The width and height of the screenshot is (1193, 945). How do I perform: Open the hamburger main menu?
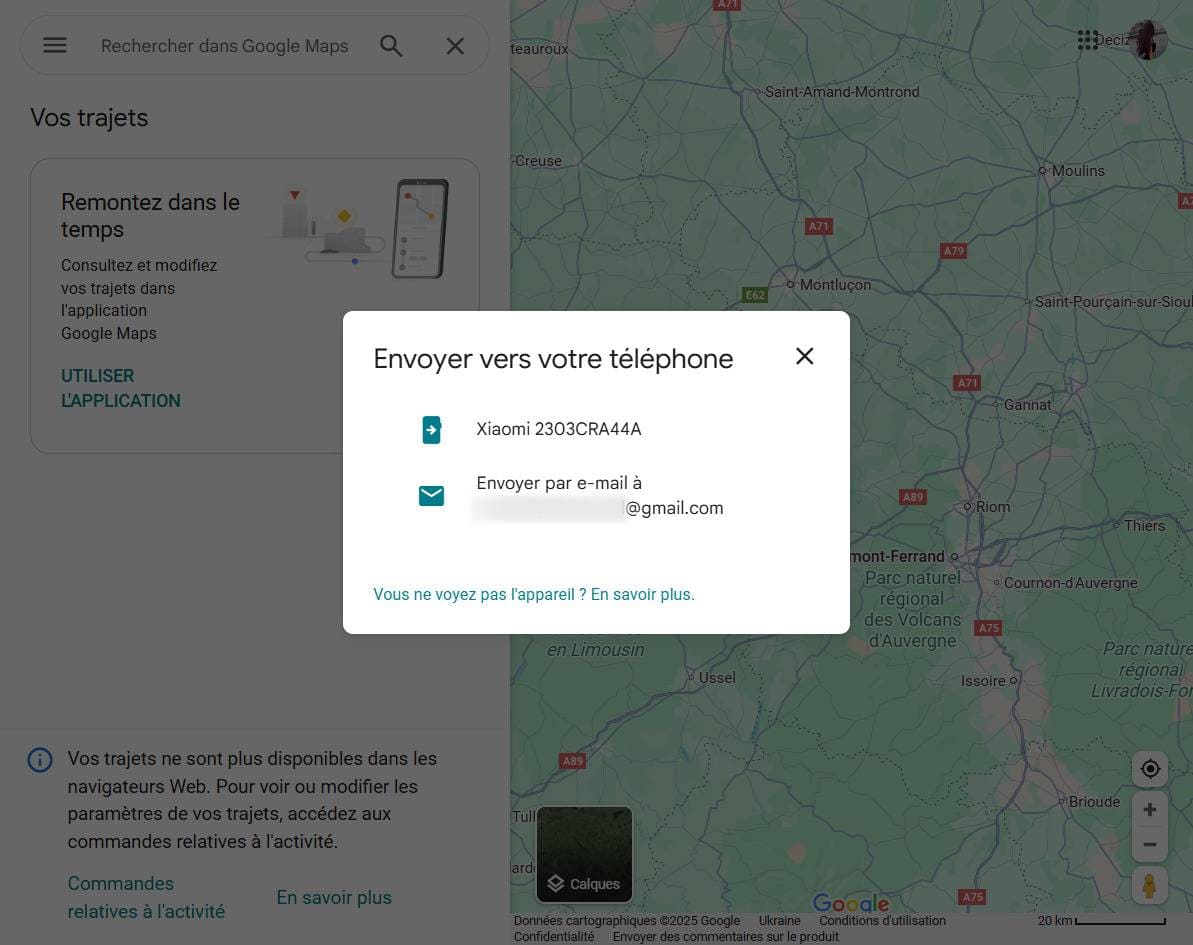pos(55,46)
